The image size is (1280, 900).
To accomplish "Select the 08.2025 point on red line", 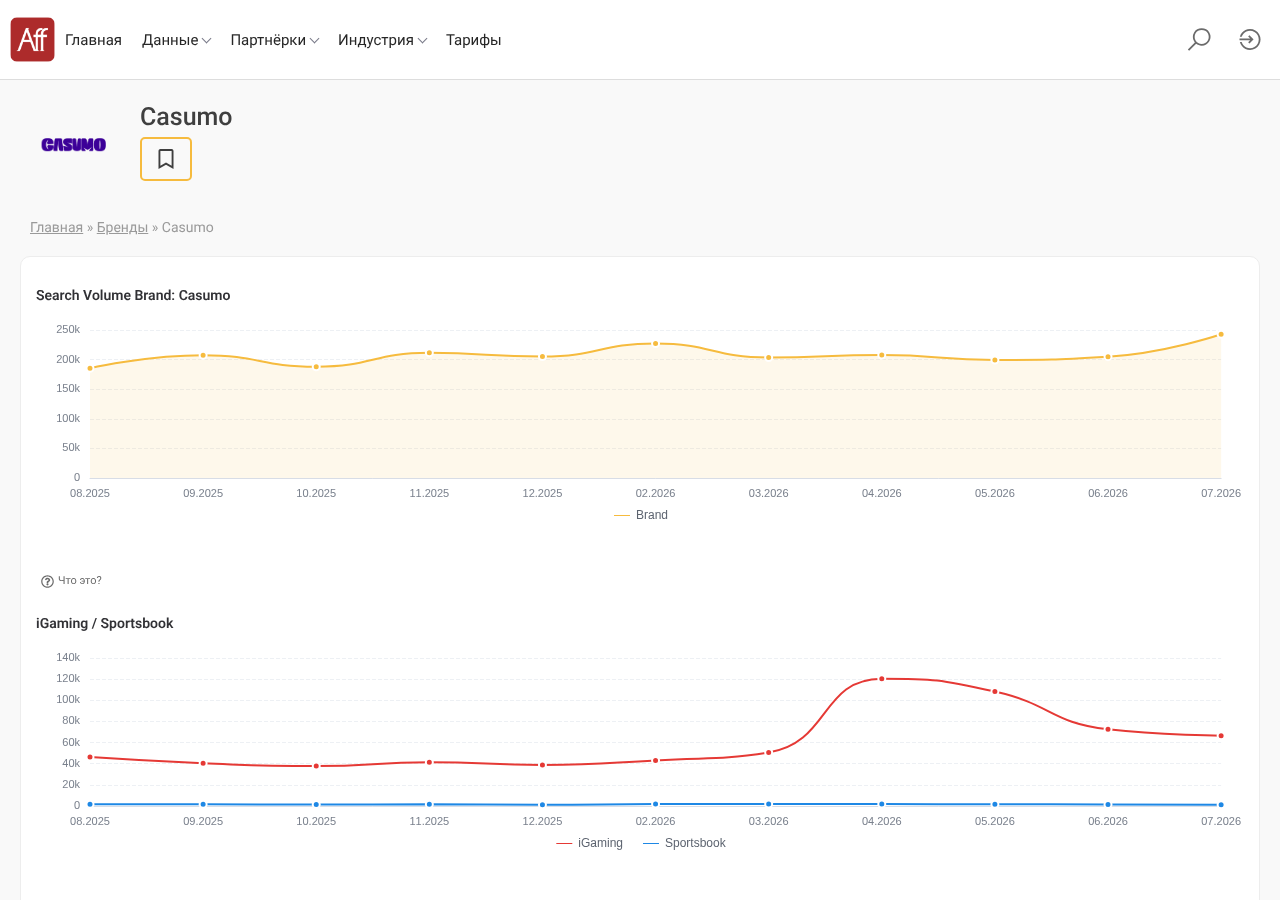I will click(90, 757).
